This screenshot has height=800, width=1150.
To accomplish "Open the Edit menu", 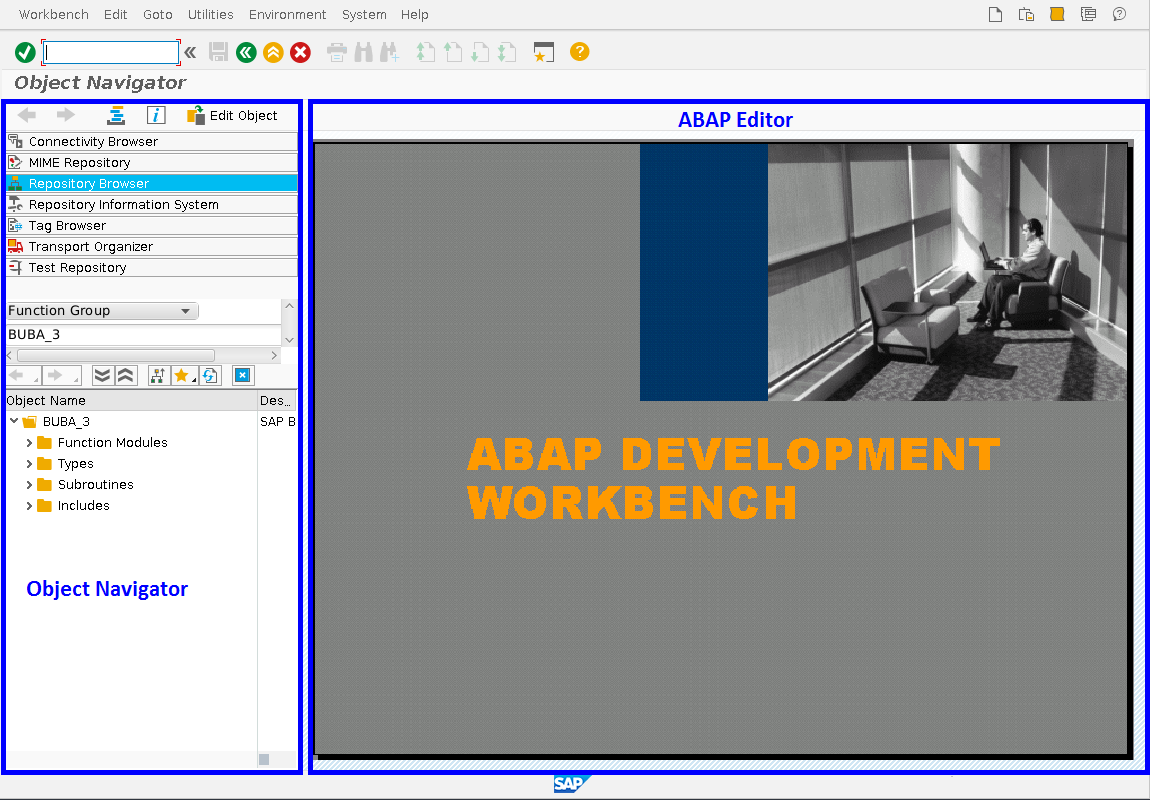I will [x=115, y=15].
